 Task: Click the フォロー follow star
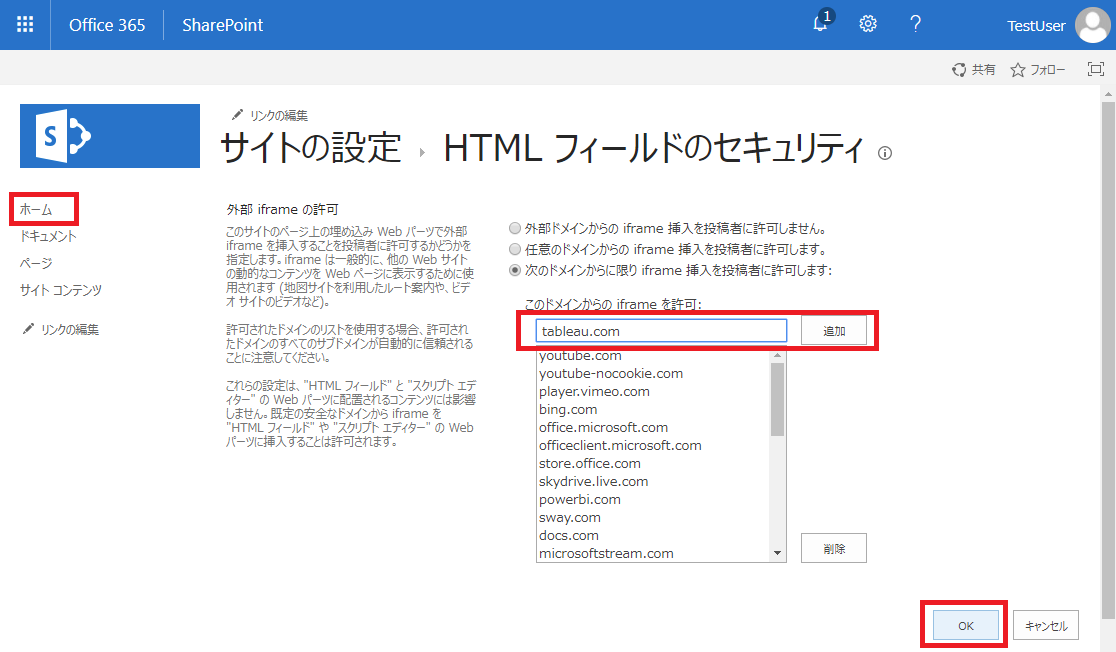pos(1037,70)
